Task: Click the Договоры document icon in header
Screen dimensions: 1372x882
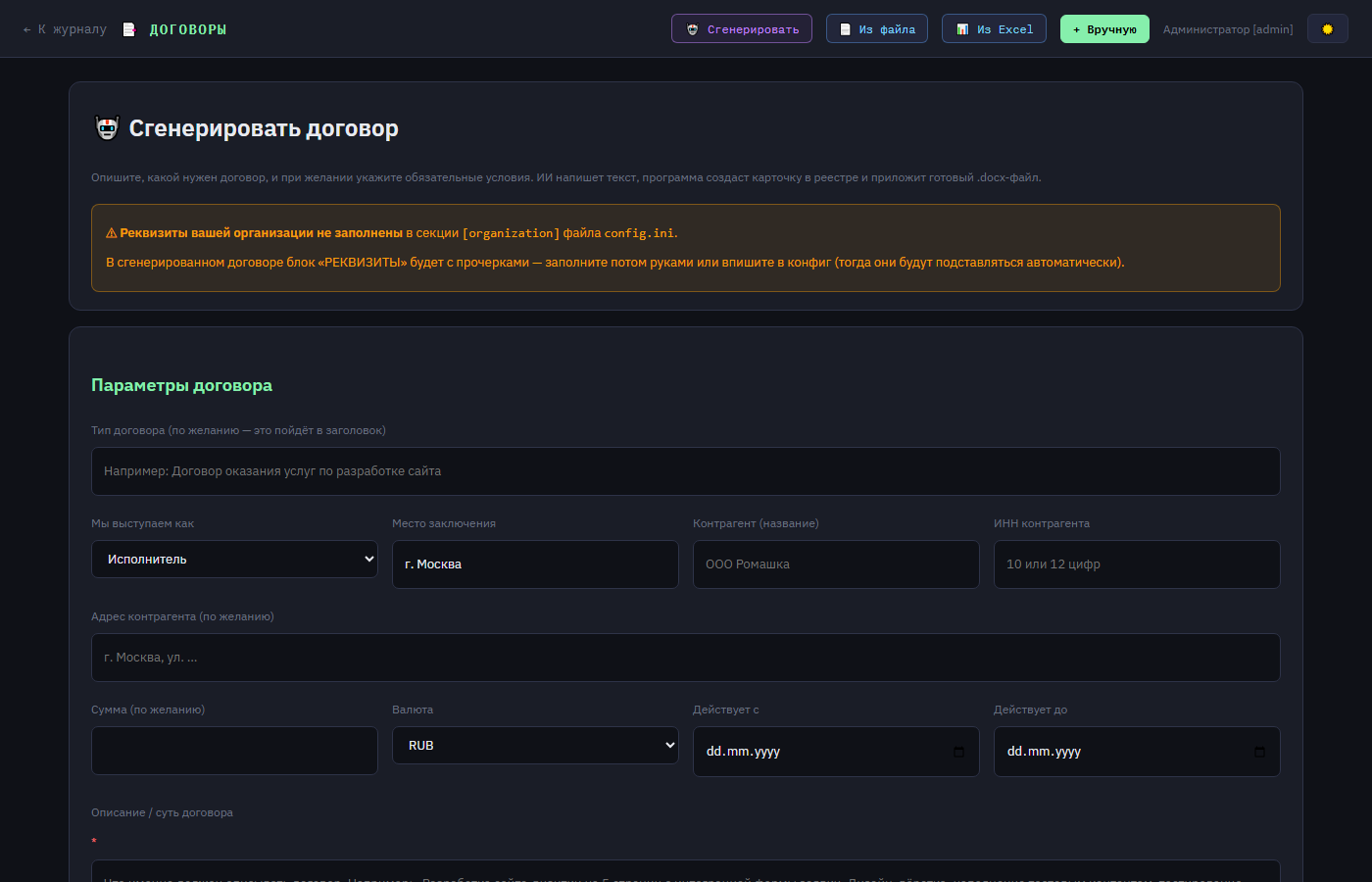Action: pos(128,29)
